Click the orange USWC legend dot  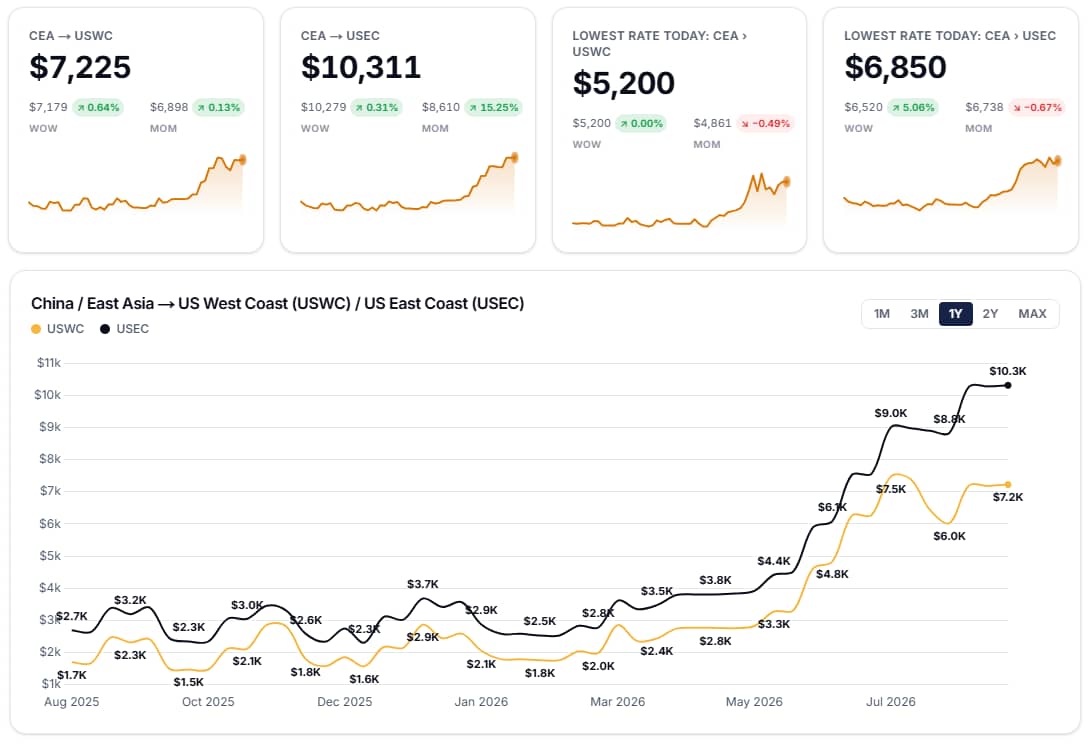(36, 329)
